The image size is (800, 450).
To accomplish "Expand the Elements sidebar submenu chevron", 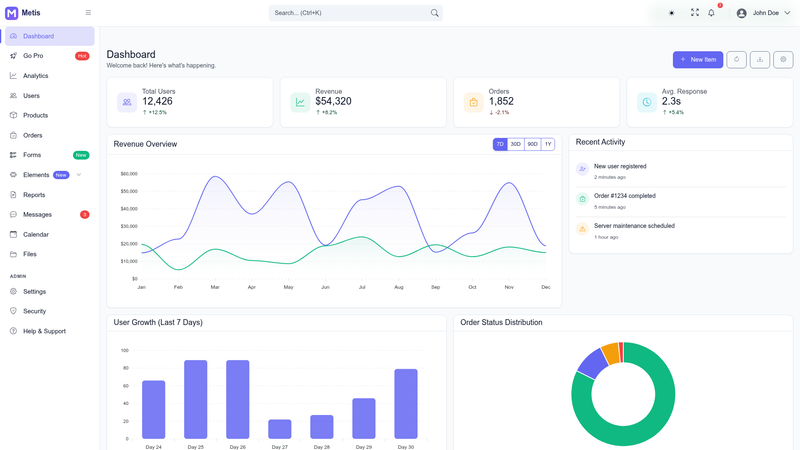I will tap(79, 175).
